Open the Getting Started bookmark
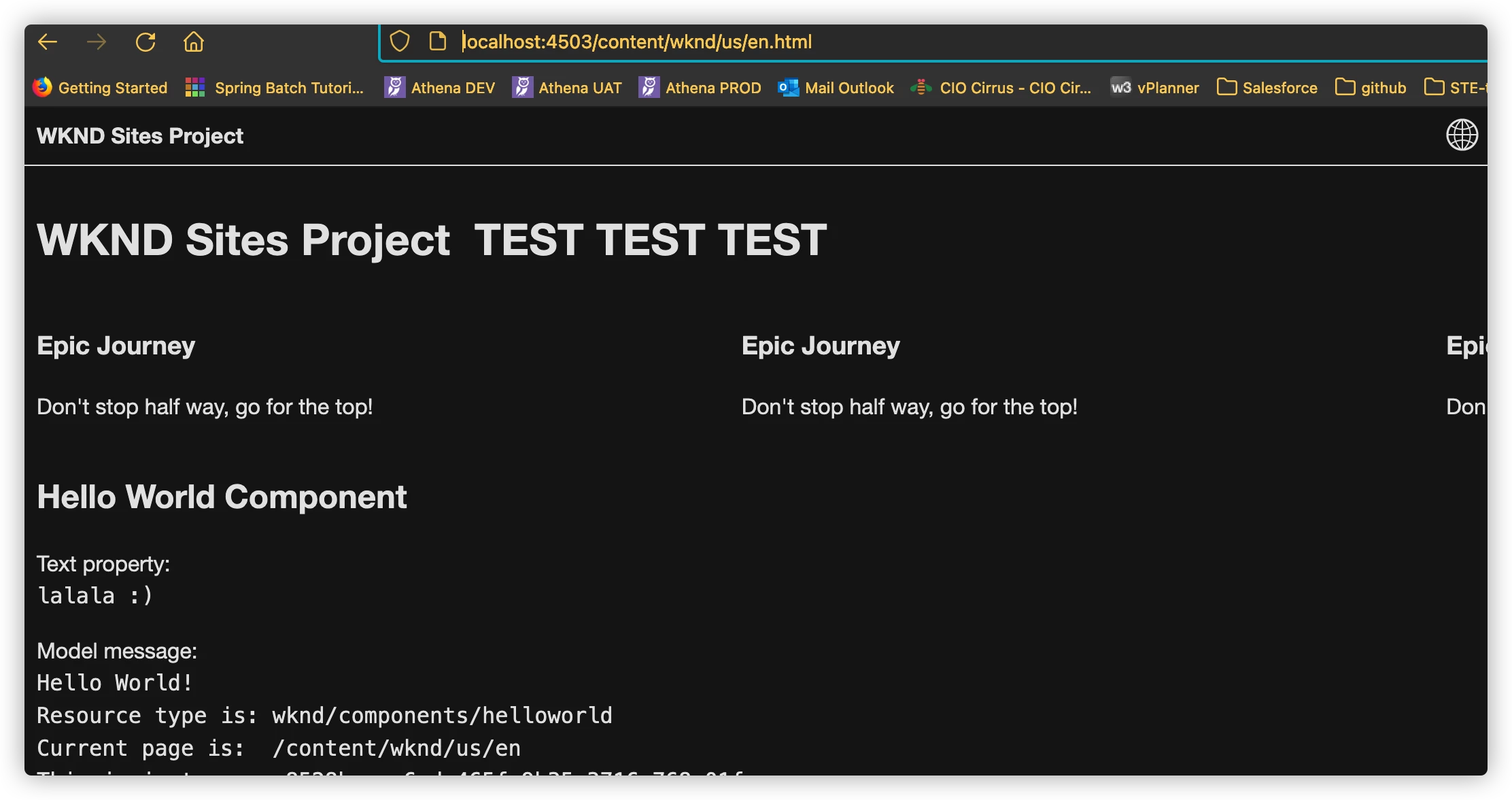This screenshot has width=1512, height=800. 101,88
